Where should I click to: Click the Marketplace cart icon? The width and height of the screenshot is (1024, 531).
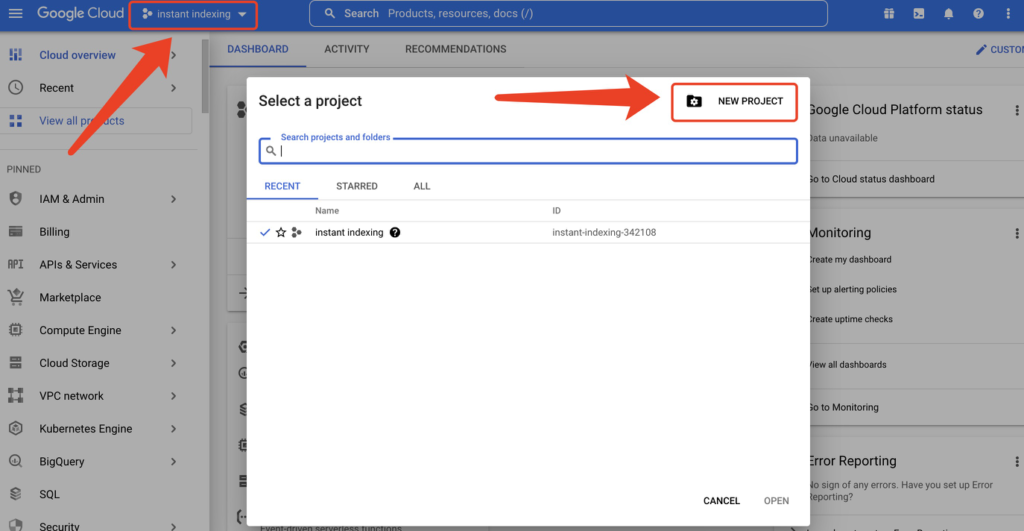(16, 297)
